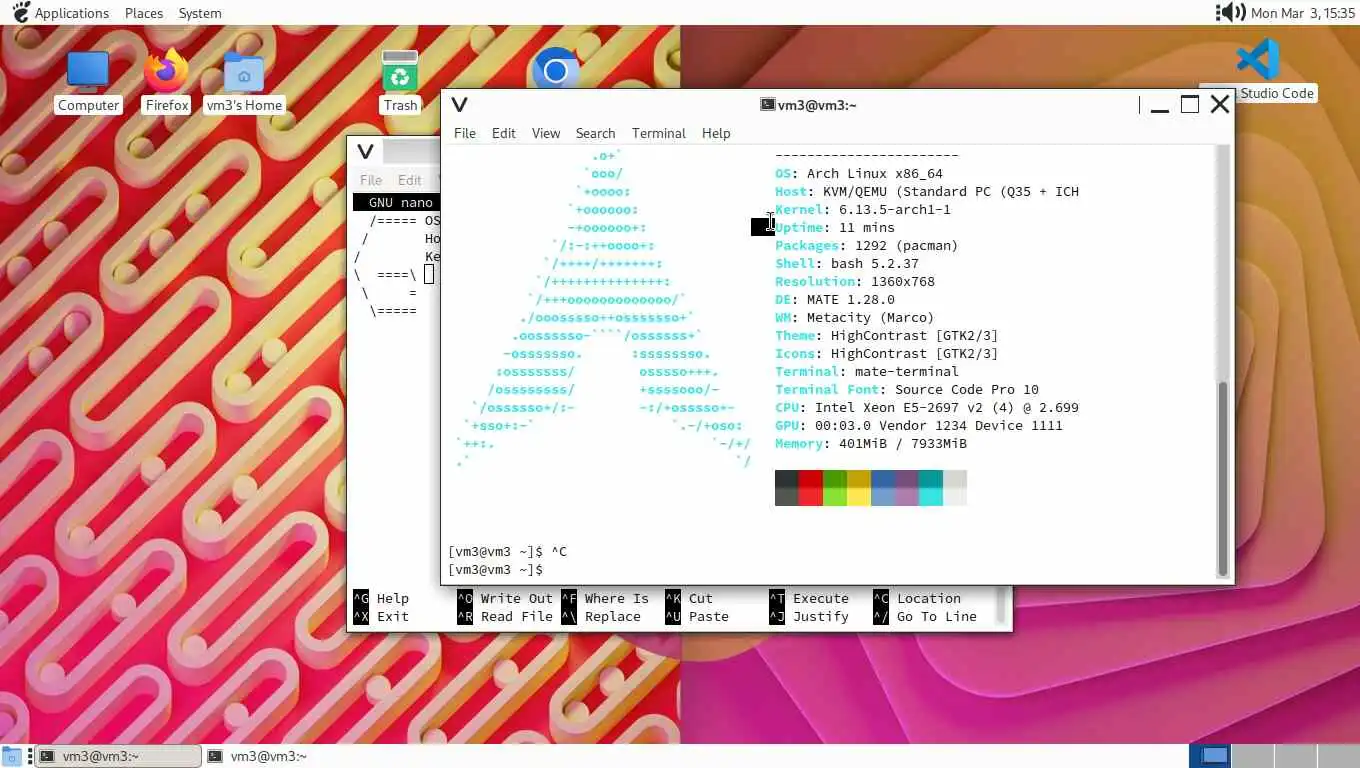Click the '^O Write Out' nano shortcut

pos(505,599)
